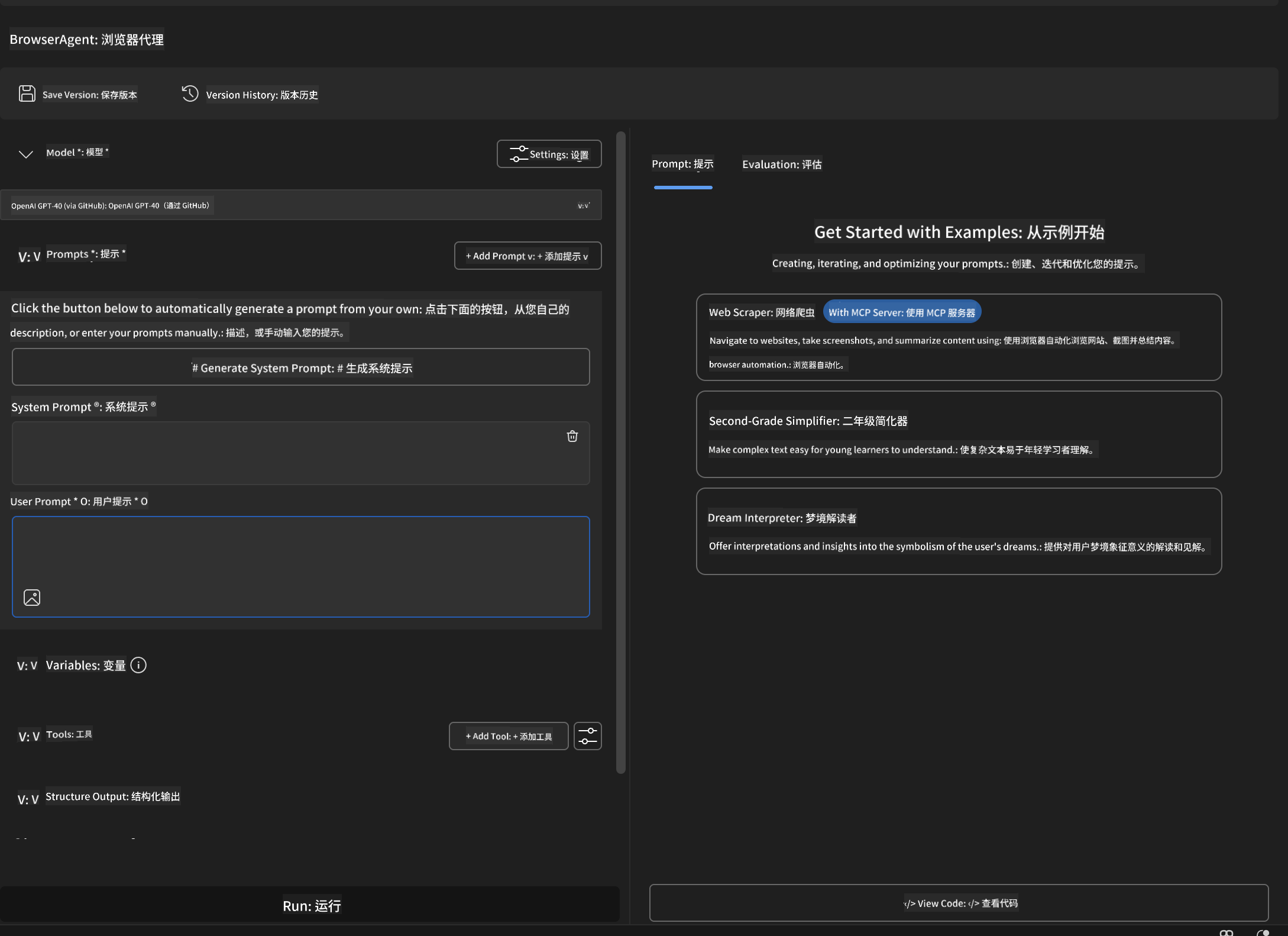Select the Dream Interpreter example card

pyautogui.click(x=959, y=531)
